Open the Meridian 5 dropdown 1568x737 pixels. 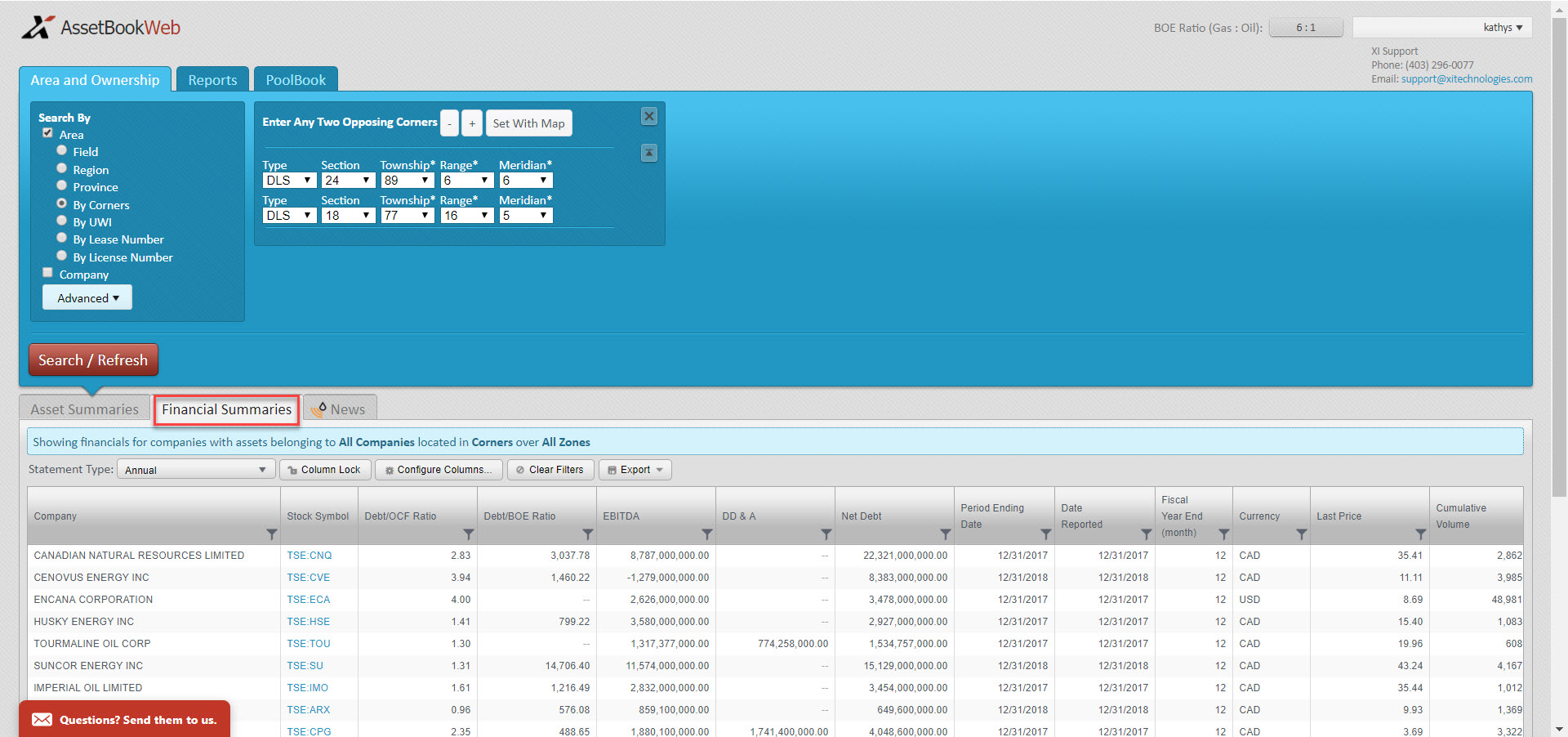click(526, 216)
